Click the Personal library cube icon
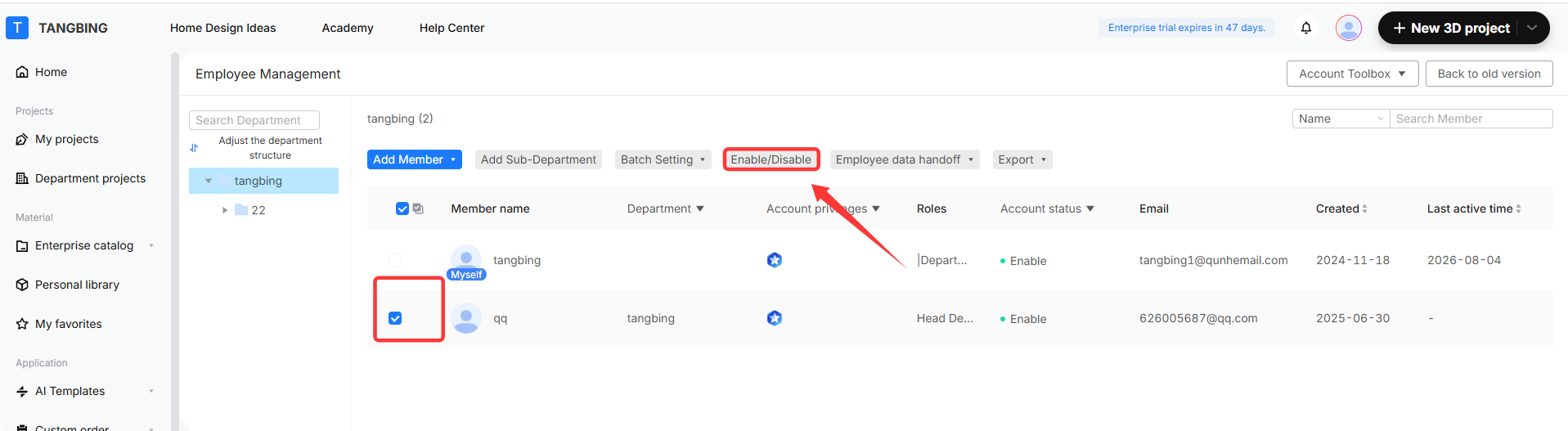The image size is (1568, 431). 22,285
